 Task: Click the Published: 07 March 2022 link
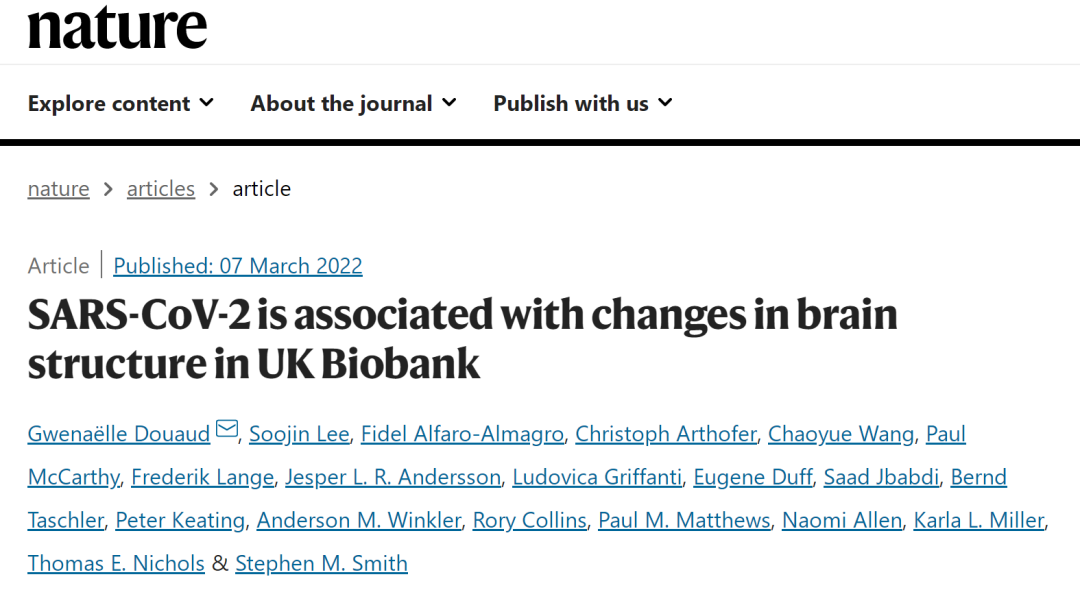tap(237, 266)
